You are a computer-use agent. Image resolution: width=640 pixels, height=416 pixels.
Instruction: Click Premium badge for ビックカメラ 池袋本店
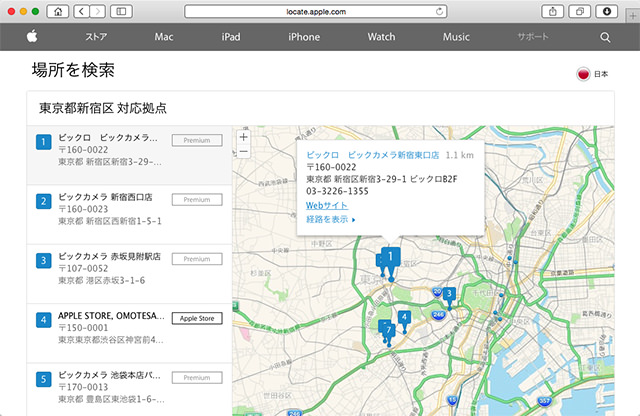tap(197, 378)
